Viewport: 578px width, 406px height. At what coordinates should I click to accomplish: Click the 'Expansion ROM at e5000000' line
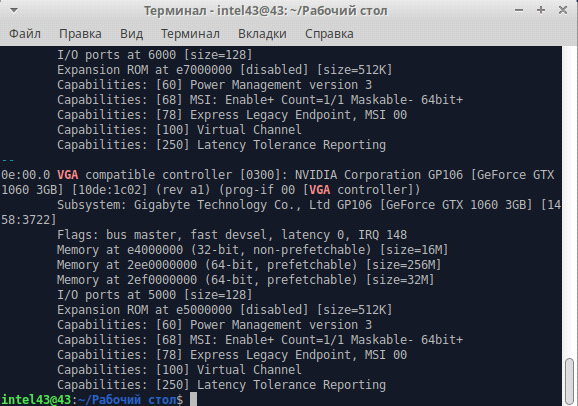pos(224,310)
